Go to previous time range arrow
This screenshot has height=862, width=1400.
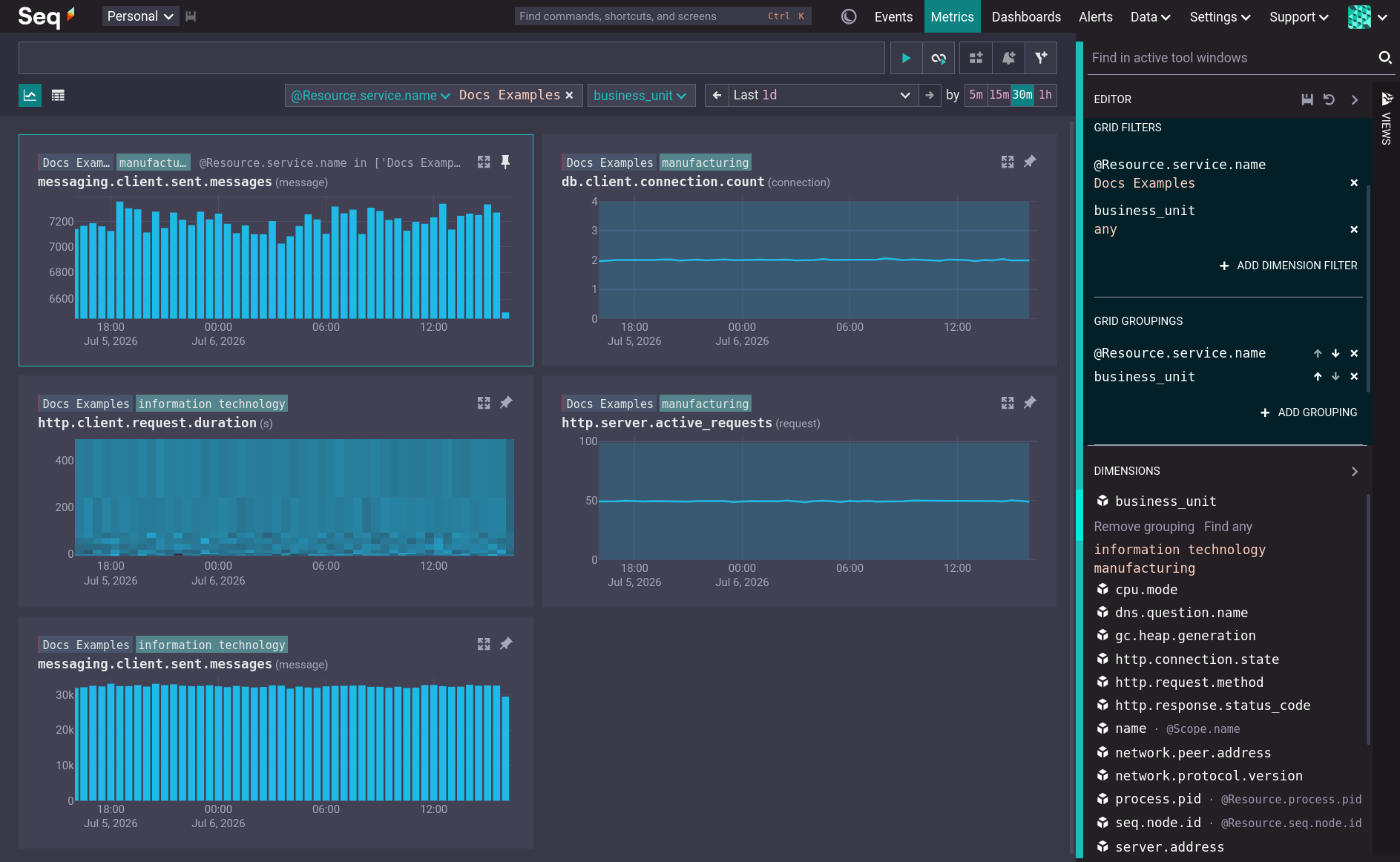pyautogui.click(x=717, y=95)
